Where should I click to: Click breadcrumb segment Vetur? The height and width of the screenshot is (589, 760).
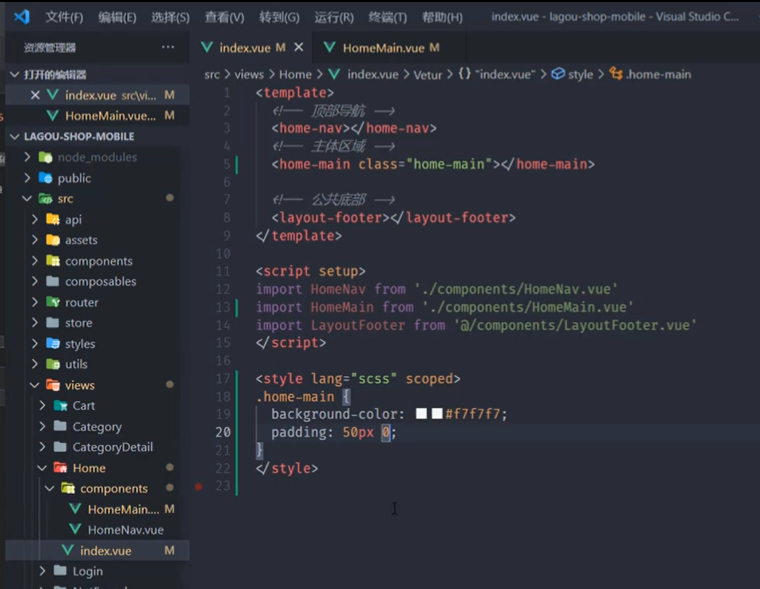(428, 75)
